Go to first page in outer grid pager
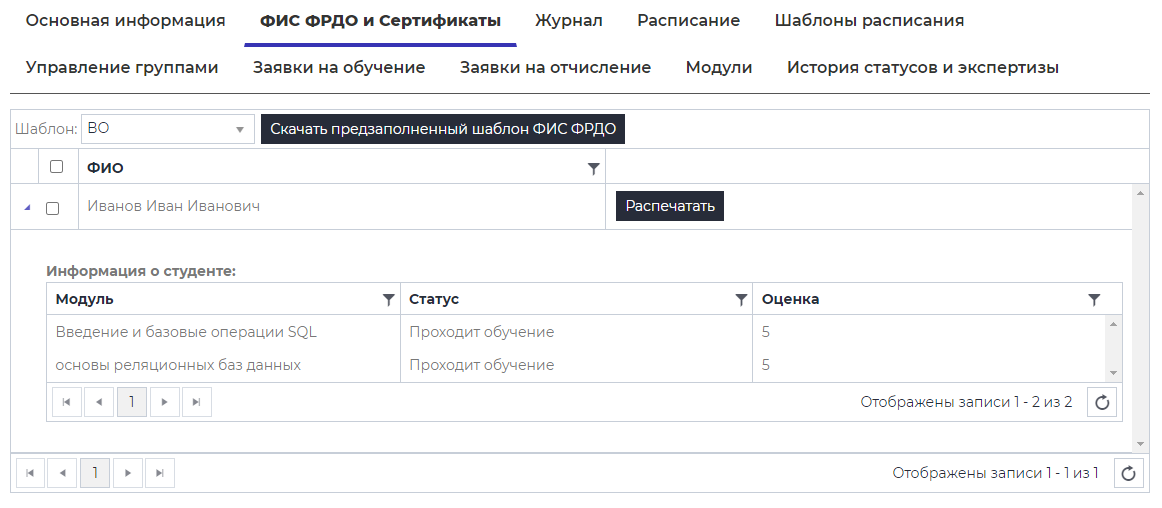This screenshot has width=1162, height=508. pyautogui.click(x=30, y=474)
